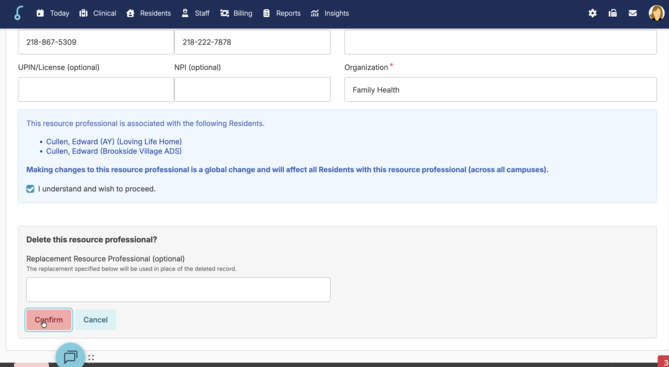This screenshot has height=367, width=669.
Task: Click the phone field showing 218-222-7878
Action: (x=252, y=42)
